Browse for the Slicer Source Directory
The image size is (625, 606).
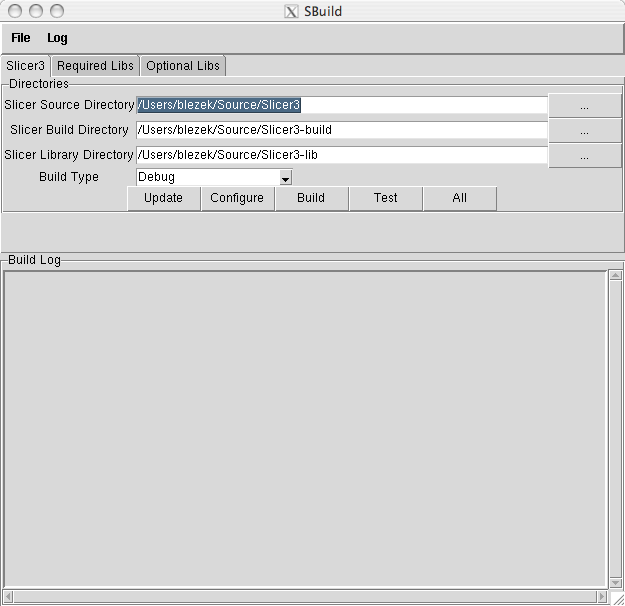coord(584,105)
